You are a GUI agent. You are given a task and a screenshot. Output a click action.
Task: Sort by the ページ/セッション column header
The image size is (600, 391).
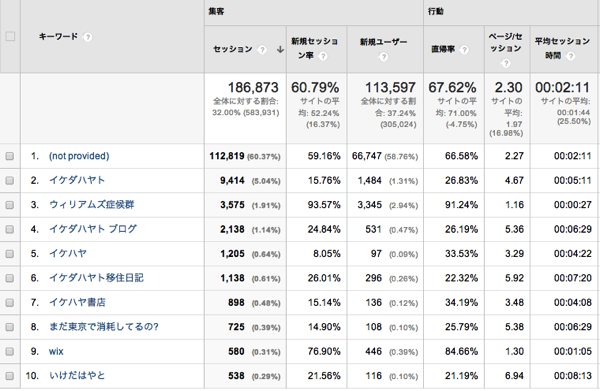tap(505, 43)
